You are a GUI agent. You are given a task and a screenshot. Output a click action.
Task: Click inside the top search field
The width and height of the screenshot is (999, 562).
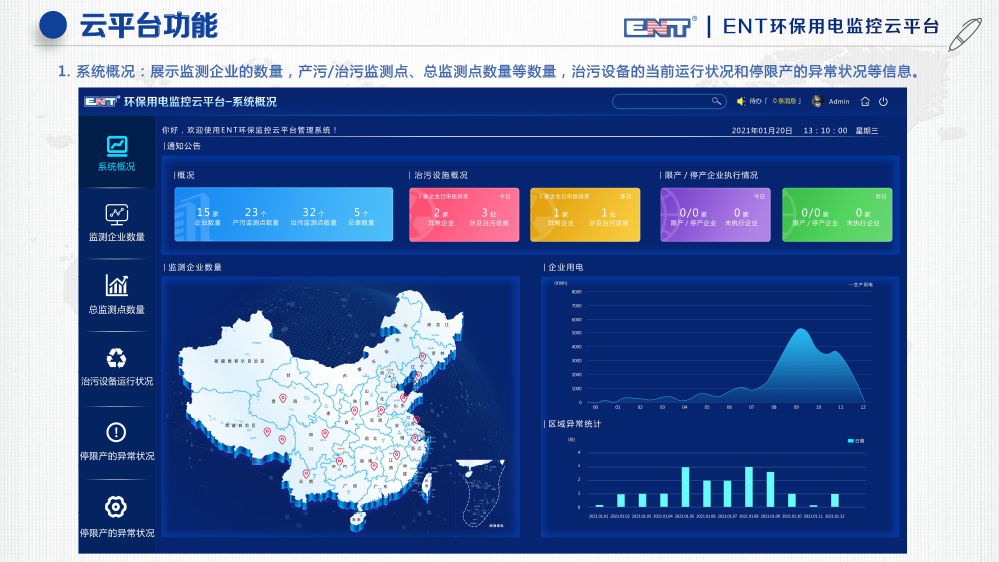tap(660, 101)
